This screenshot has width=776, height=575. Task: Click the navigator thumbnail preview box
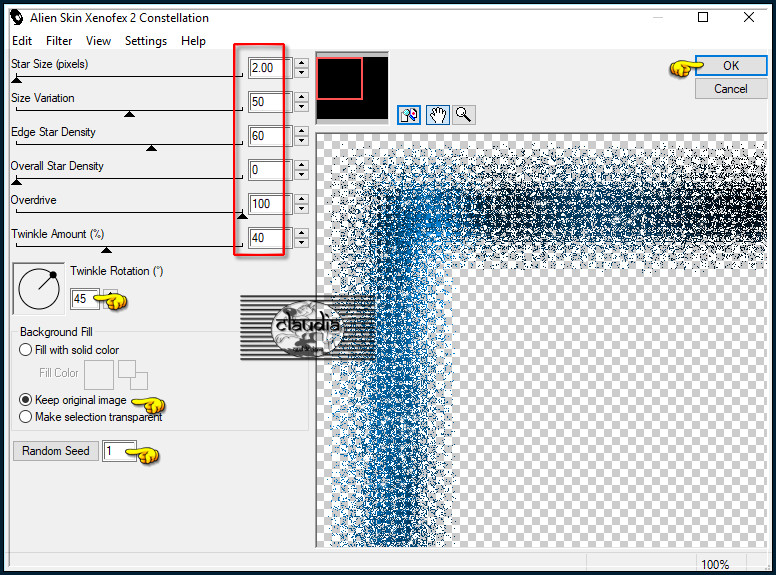pos(352,88)
